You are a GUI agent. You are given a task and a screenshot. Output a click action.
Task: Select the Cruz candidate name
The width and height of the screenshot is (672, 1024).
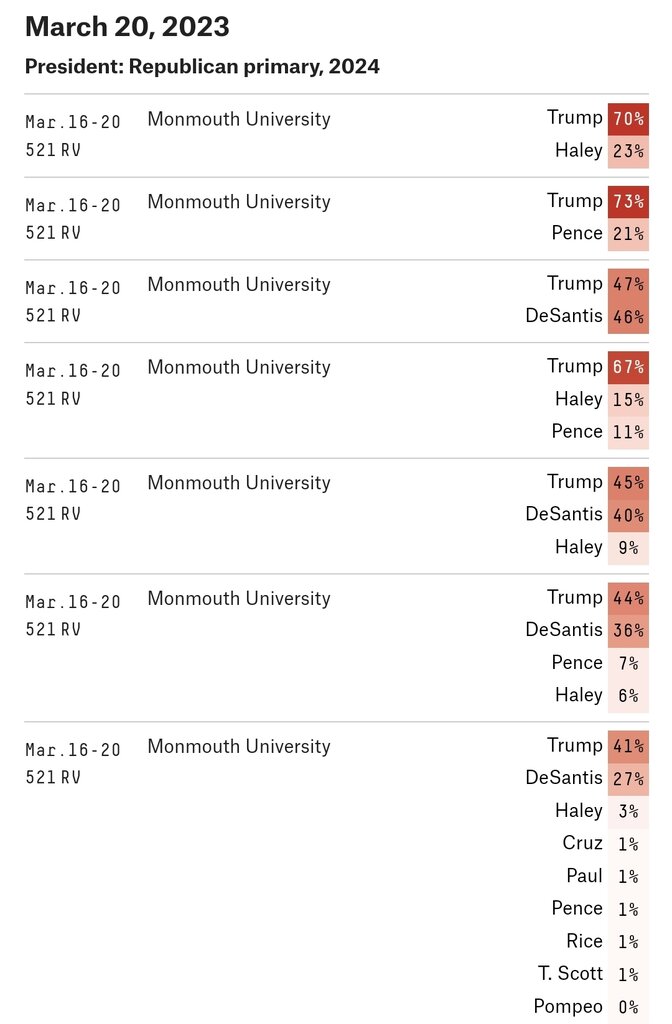tap(582, 843)
